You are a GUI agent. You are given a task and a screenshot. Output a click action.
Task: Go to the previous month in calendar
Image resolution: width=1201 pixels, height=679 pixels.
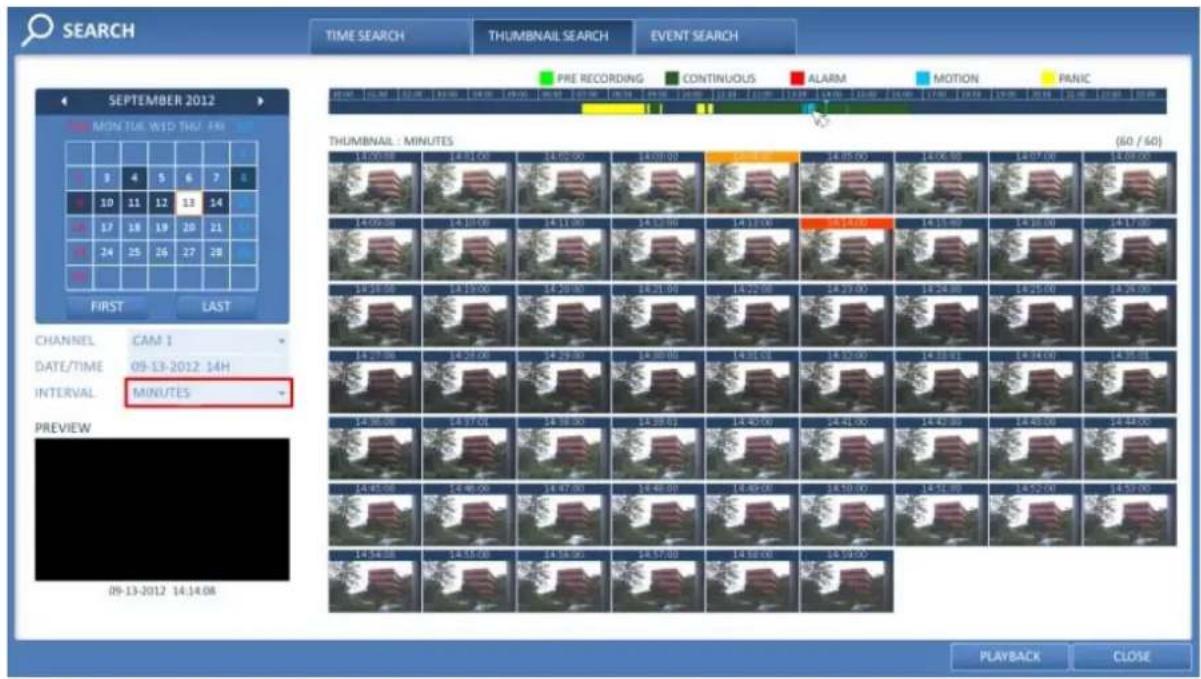click(66, 101)
